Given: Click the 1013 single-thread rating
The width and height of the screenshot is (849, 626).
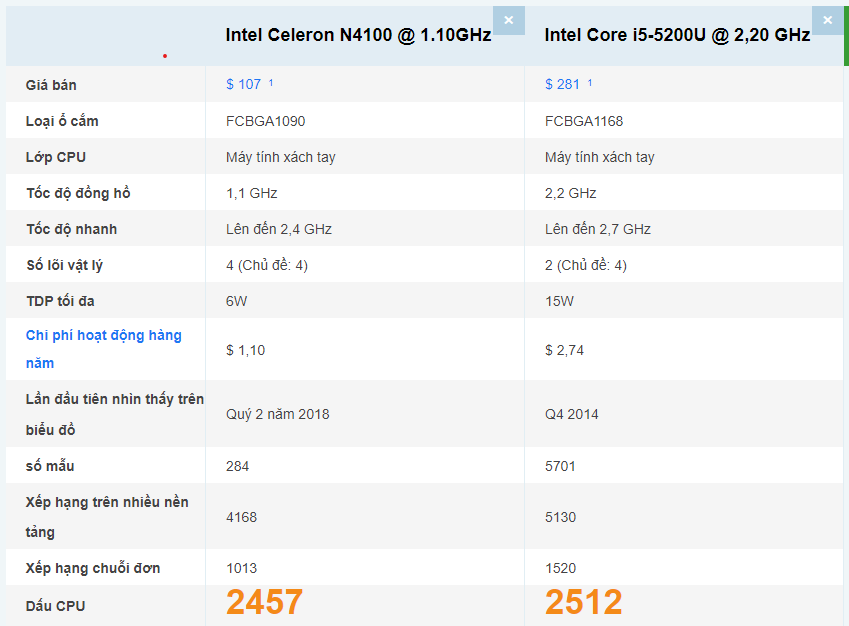Looking at the screenshot, I should 241,568.
